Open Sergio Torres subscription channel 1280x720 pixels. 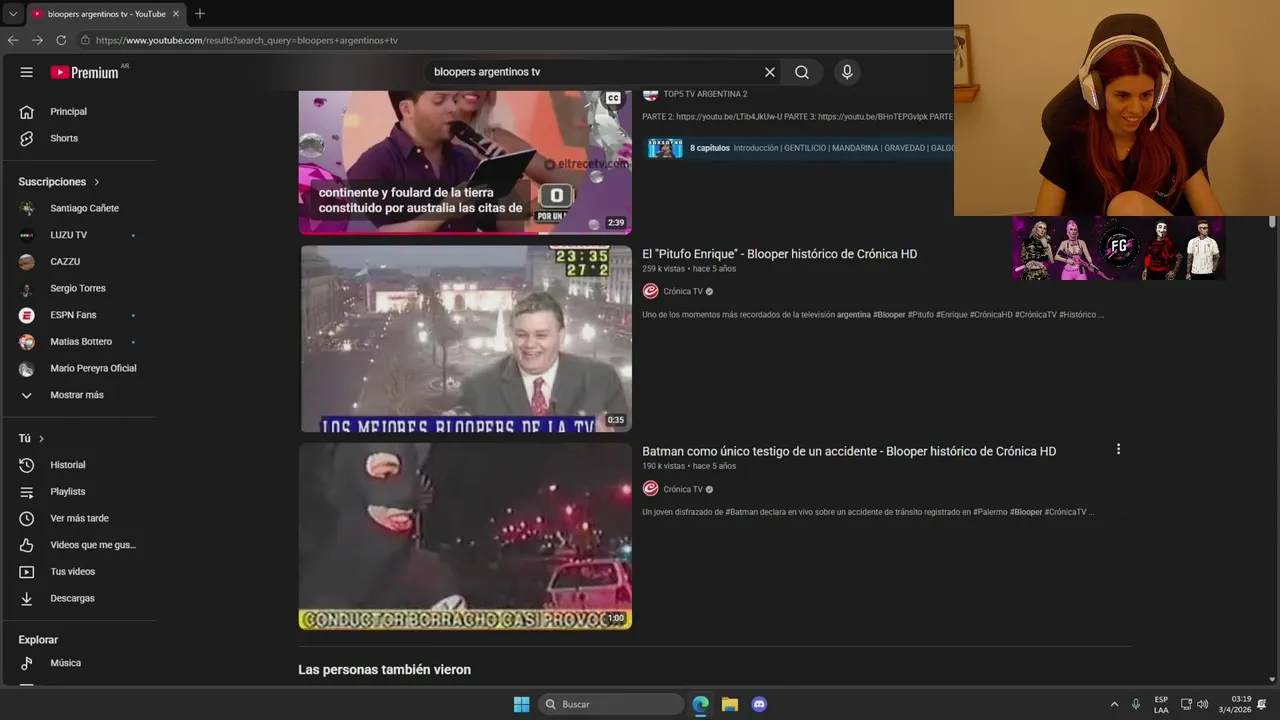click(x=78, y=288)
